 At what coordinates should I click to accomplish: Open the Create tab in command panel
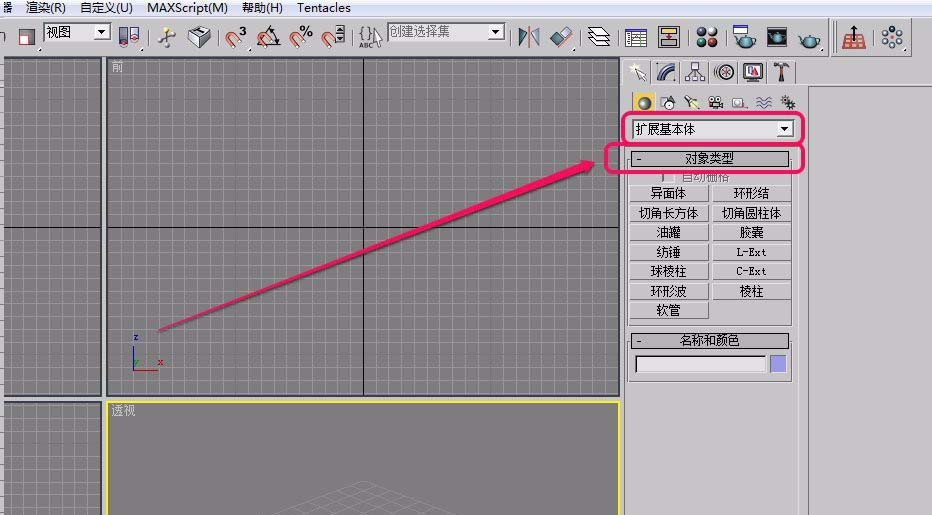(x=637, y=72)
